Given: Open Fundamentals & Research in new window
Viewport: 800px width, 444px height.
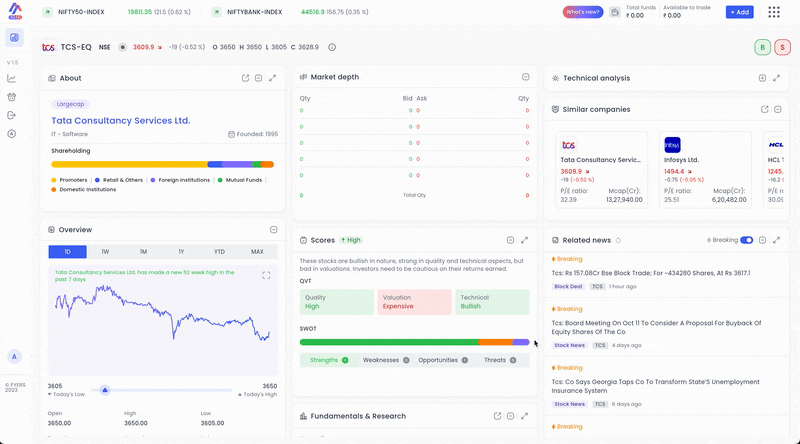Looking at the screenshot, I should point(497,416).
